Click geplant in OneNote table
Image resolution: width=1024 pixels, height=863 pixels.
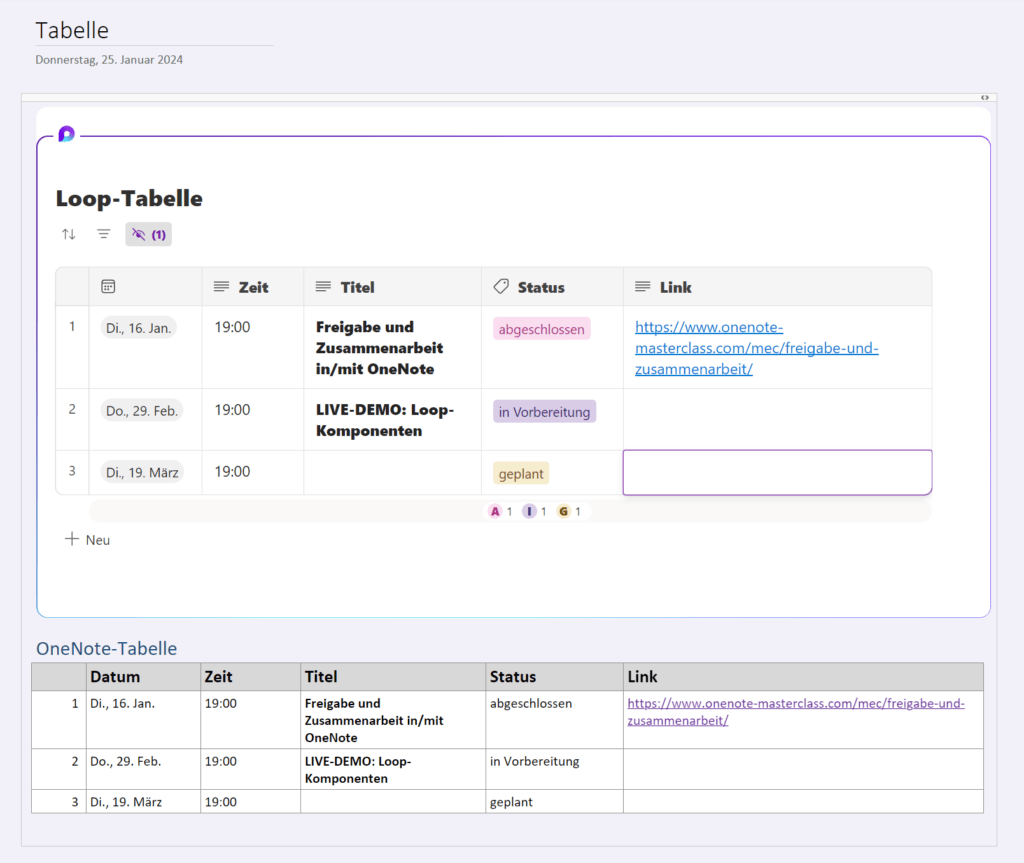point(511,802)
